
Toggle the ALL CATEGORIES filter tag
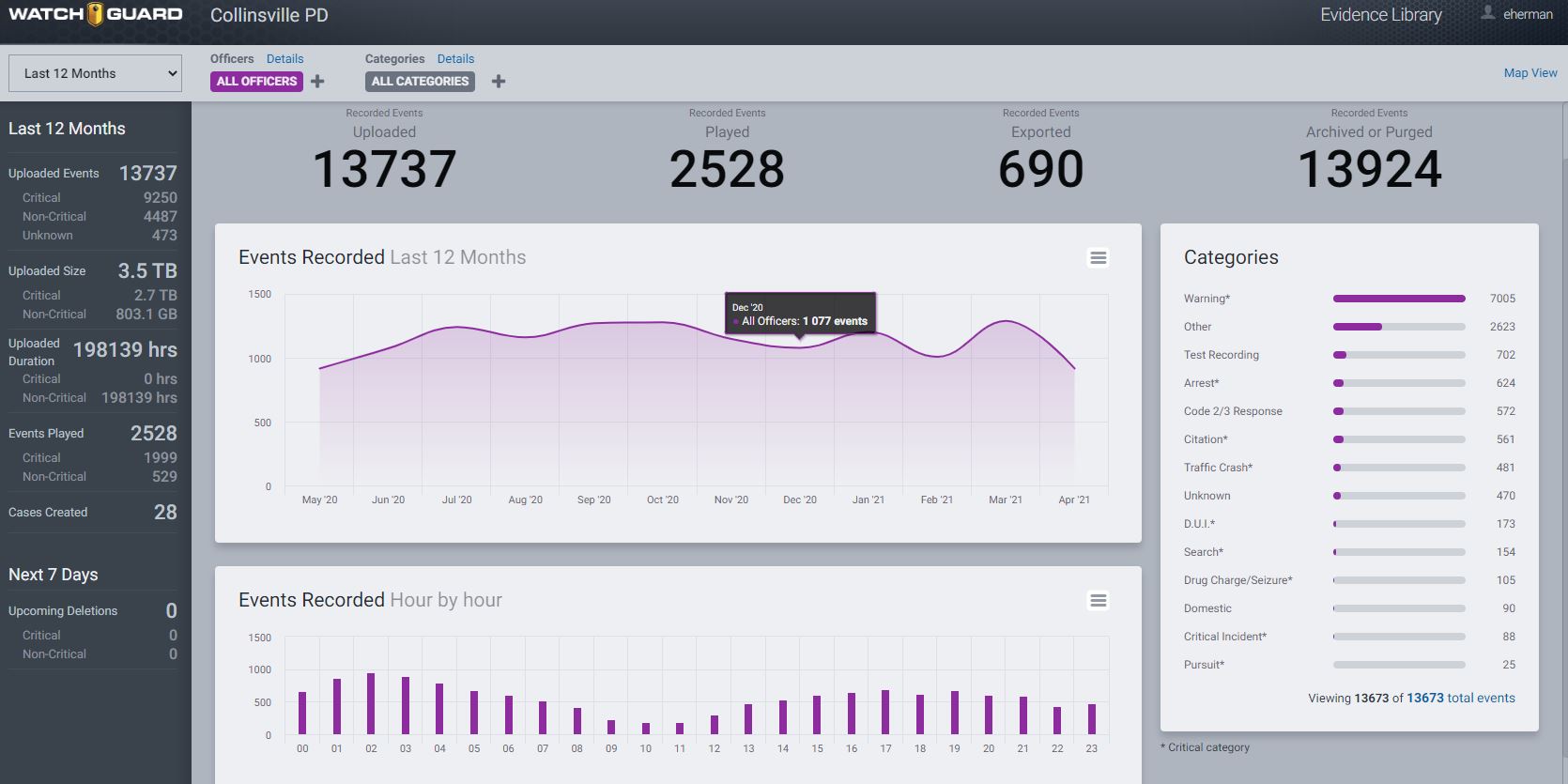(420, 82)
